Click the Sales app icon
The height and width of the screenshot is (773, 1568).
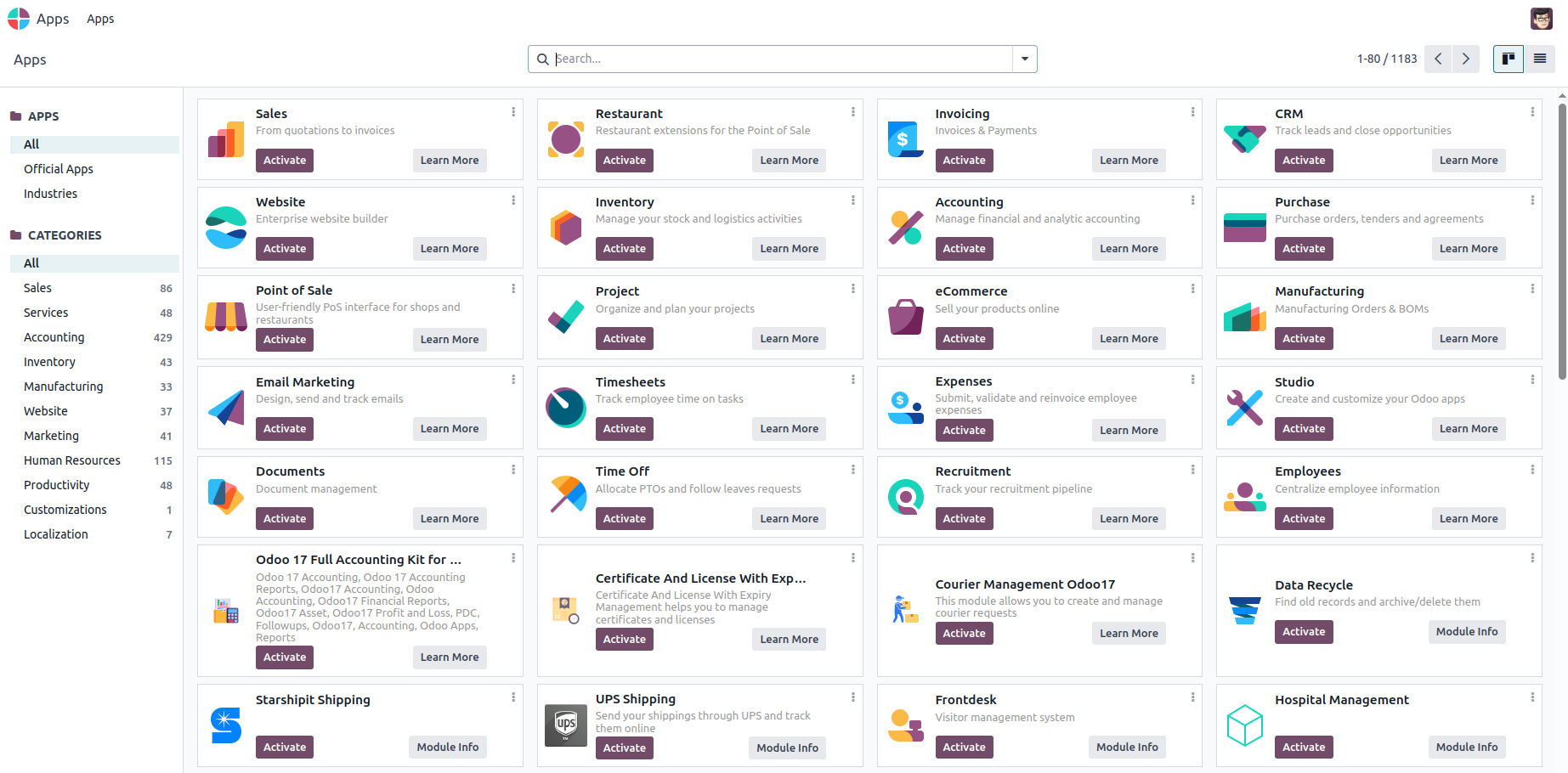click(x=226, y=139)
